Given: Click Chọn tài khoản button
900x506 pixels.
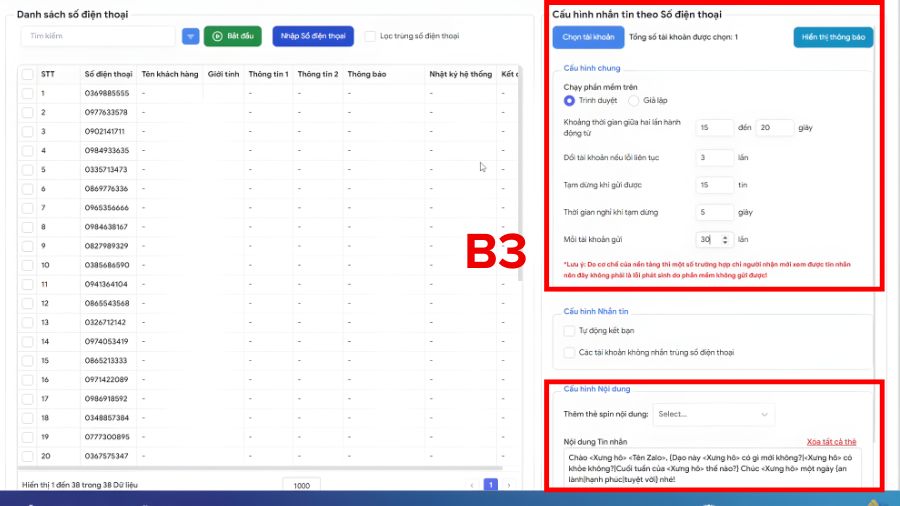Looking at the screenshot, I should pyautogui.click(x=588, y=37).
